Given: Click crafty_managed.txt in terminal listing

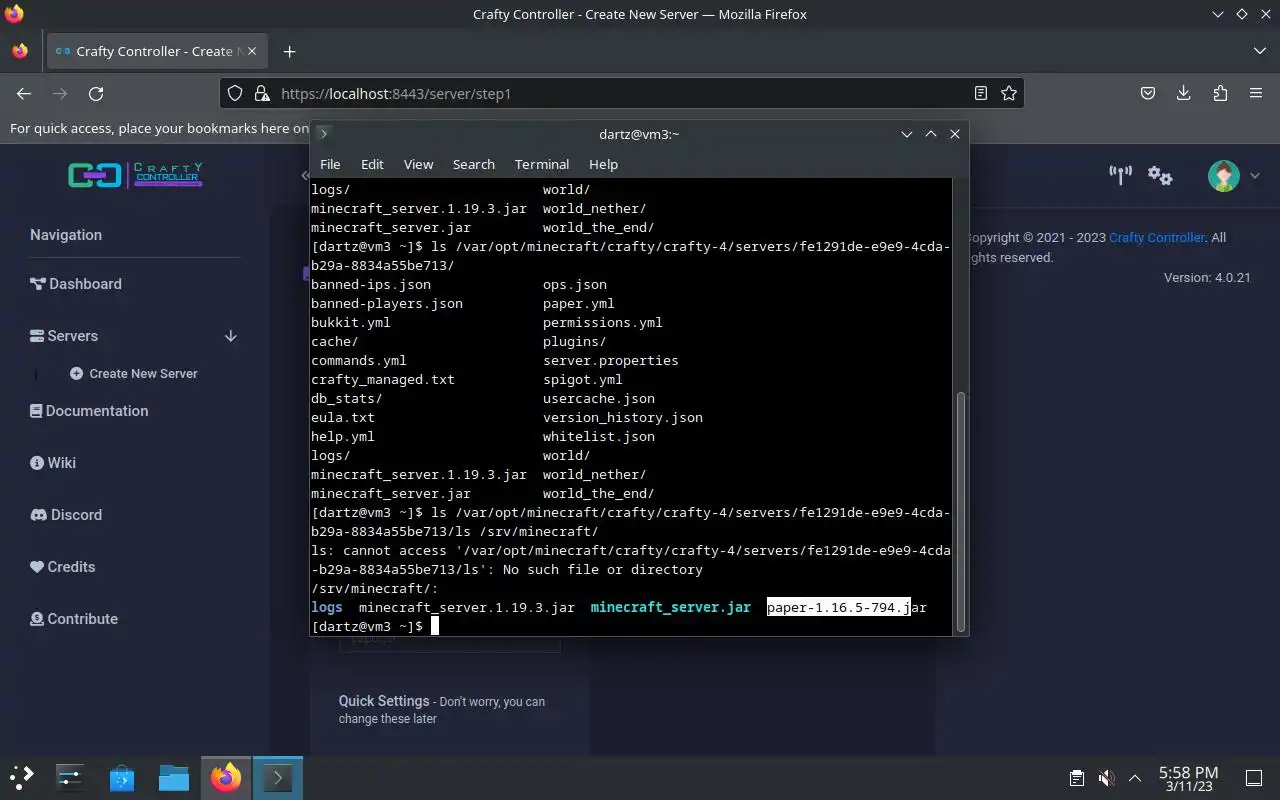Looking at the screenshot, I should coord(383,379).
